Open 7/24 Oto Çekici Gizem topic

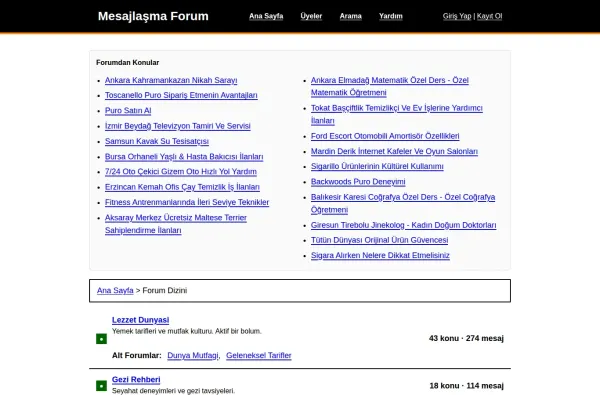(181, 172)
